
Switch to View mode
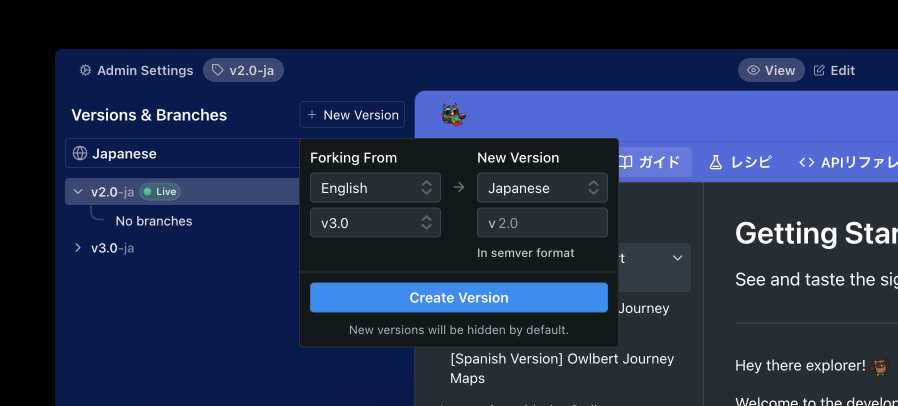click(x=771, y=70)
